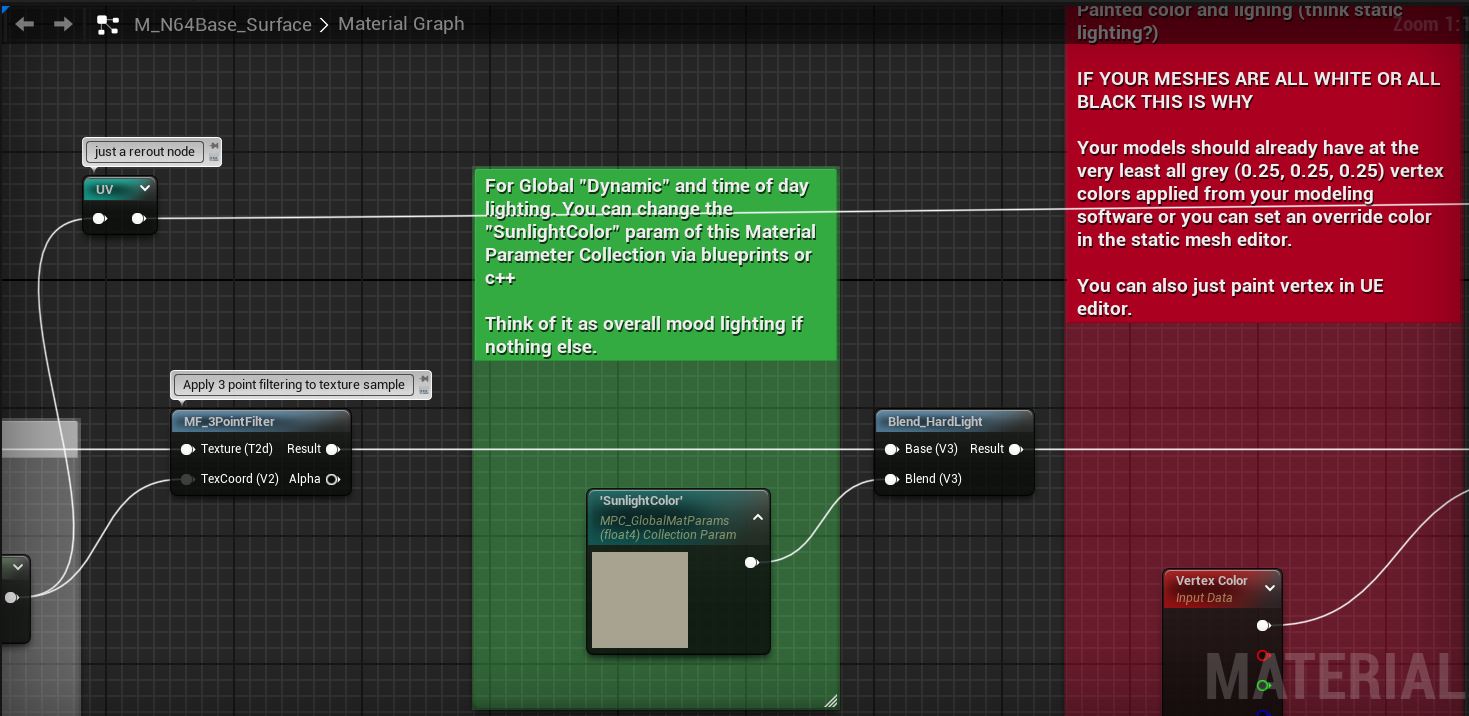Select the Material Graph breadcrumb

click(x=401, y=23)
